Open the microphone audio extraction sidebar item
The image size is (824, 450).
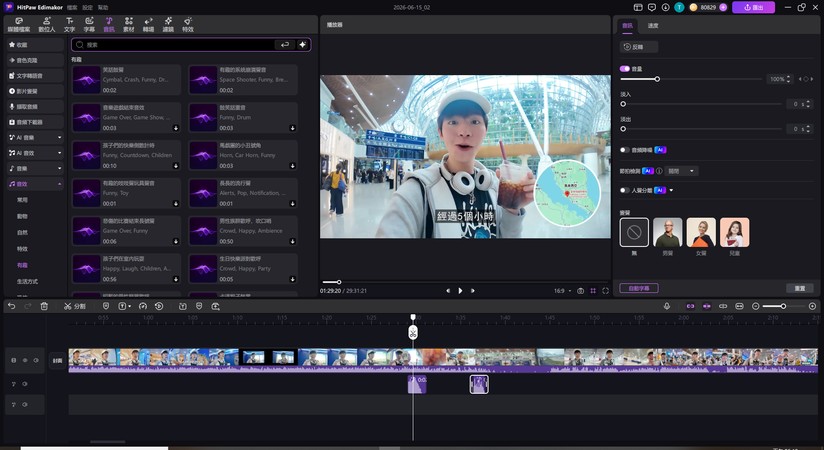(35, 106)
